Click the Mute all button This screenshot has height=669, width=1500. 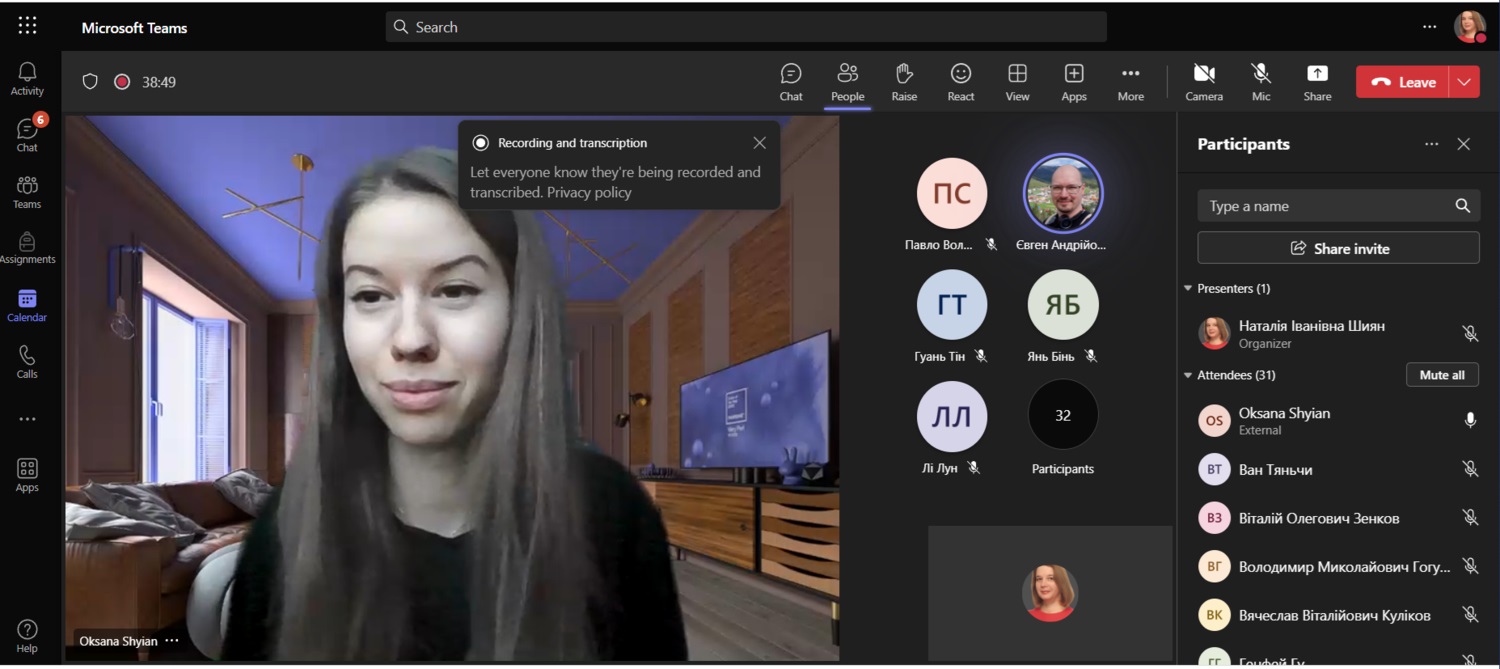click(1442, 375)
